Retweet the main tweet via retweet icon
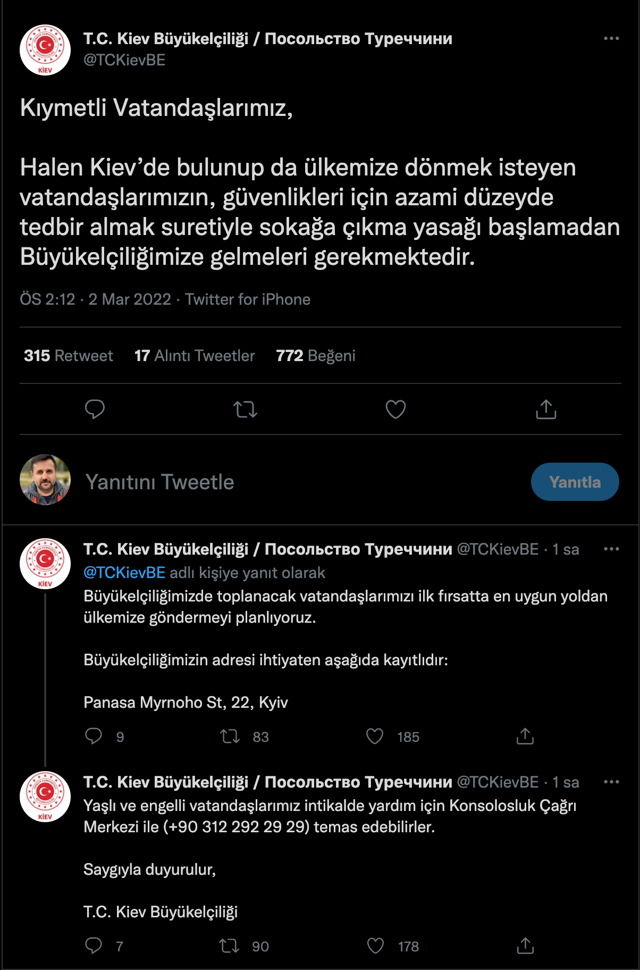Image resolution: width=640 pixels, height=970 pixels. pyautogui.click(x=245, y=409)
